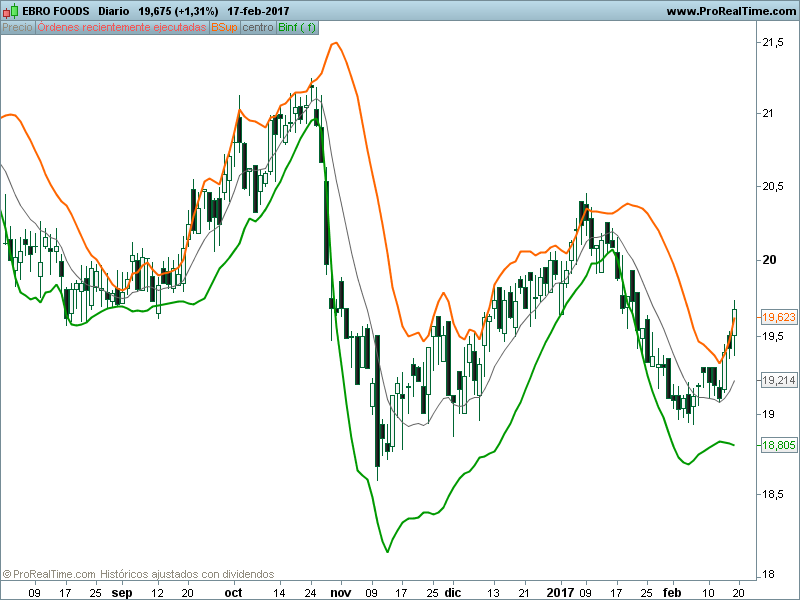Click the EBRO FOODS instrument name
800x600 pixels.
point(56,11)
